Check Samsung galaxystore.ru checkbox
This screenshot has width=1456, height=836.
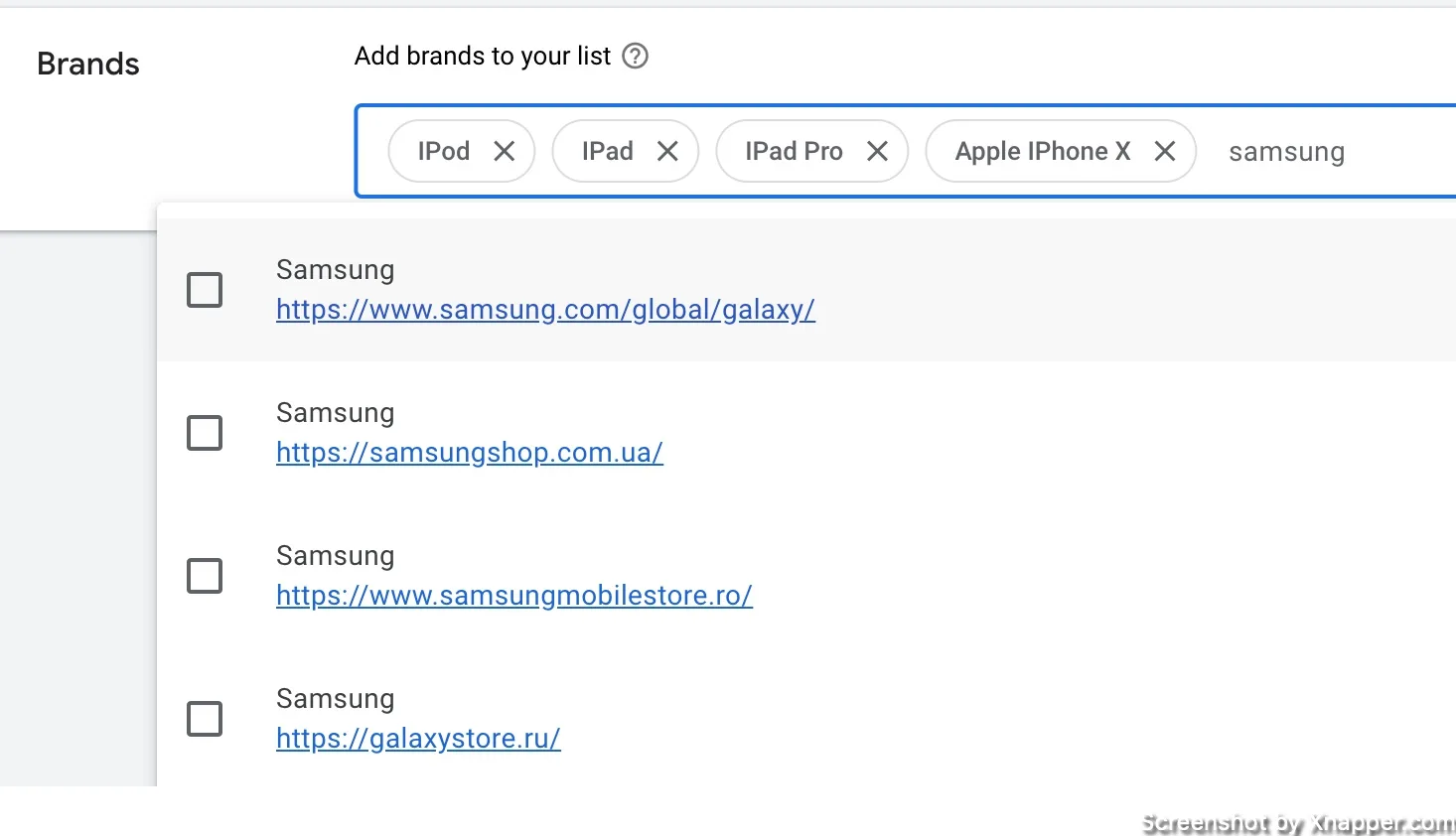tap(205, 719)
